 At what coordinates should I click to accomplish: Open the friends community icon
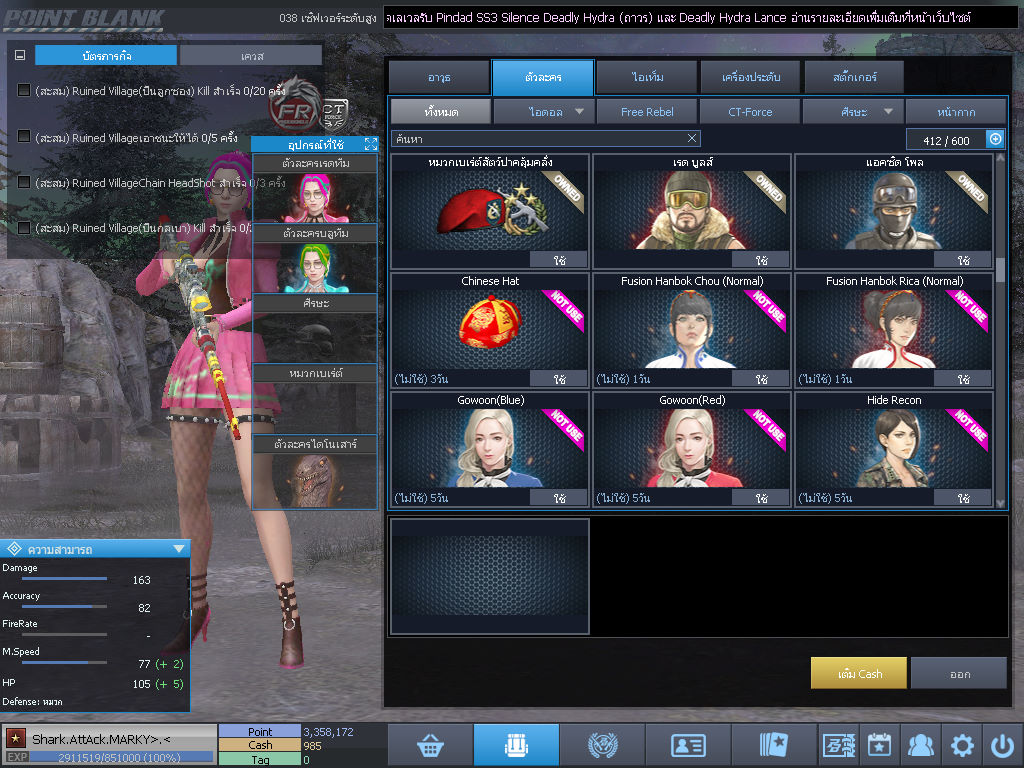[921, 744]
